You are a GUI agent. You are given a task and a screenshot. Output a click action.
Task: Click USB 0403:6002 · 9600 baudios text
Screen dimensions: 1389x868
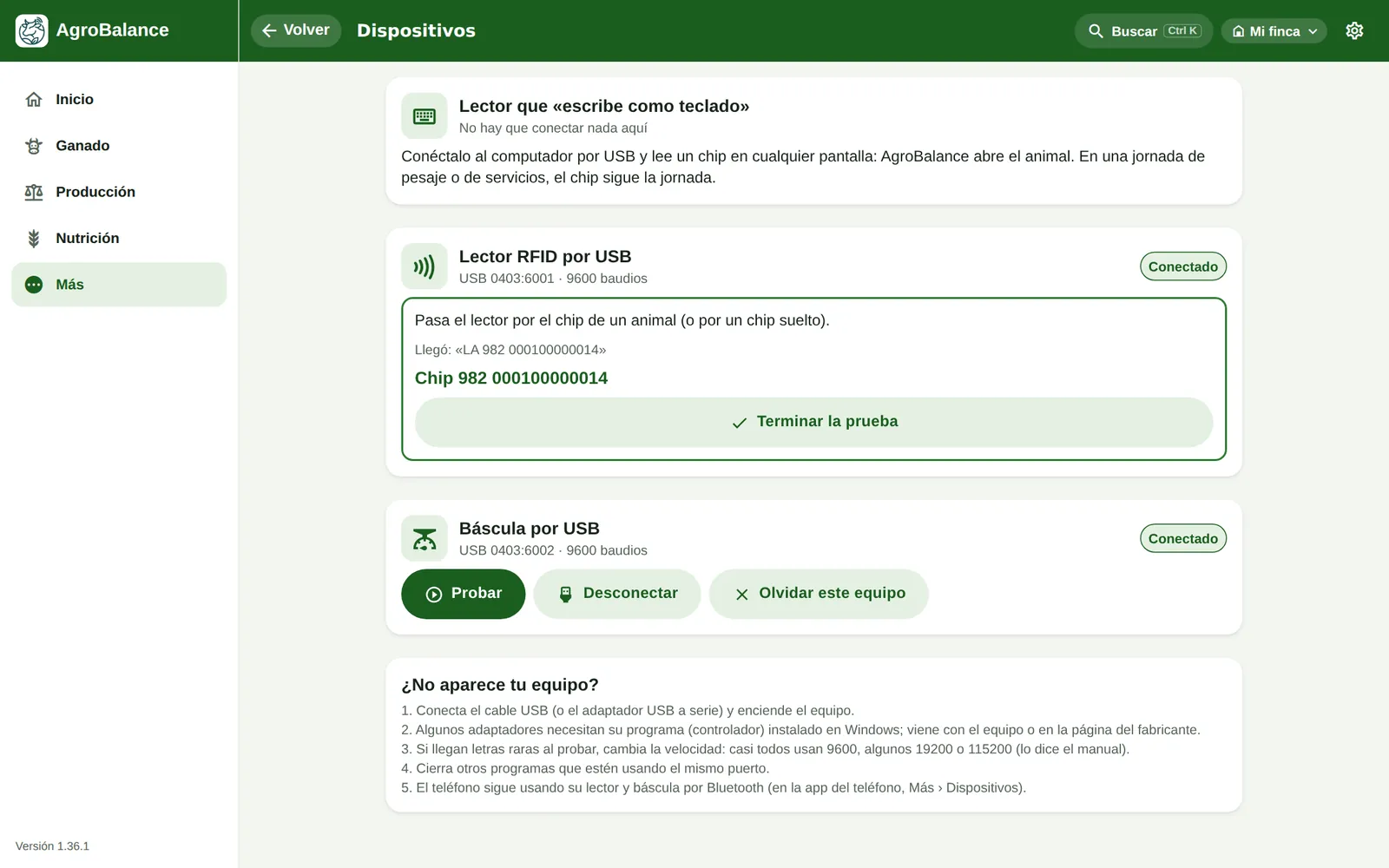(x=553, y=550)
